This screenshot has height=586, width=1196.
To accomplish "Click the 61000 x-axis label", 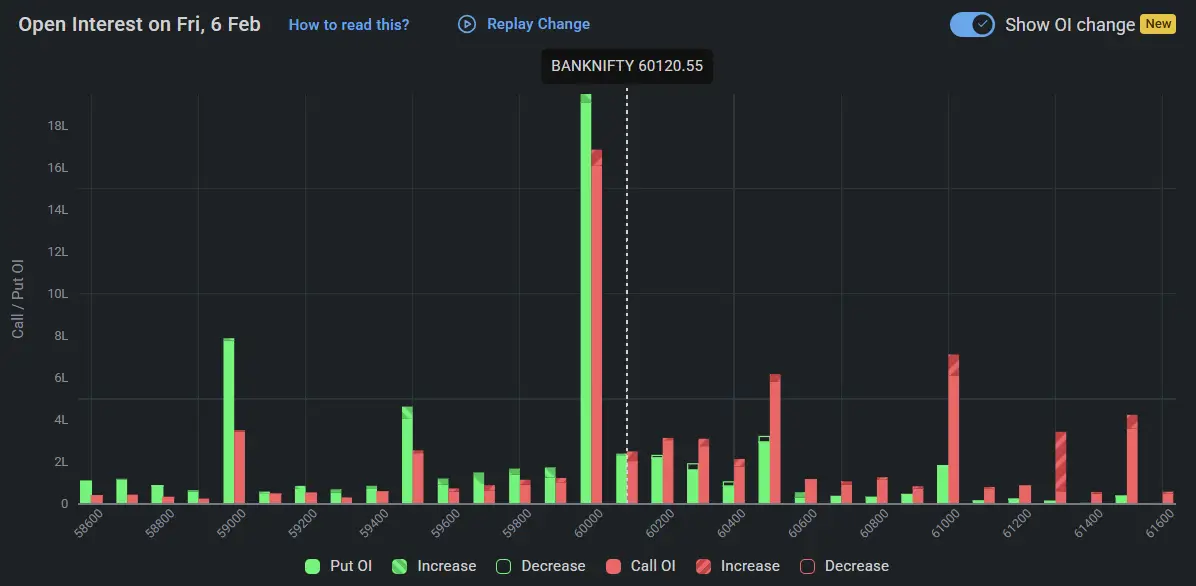I will pyautogui.click(x=947, y=524).
